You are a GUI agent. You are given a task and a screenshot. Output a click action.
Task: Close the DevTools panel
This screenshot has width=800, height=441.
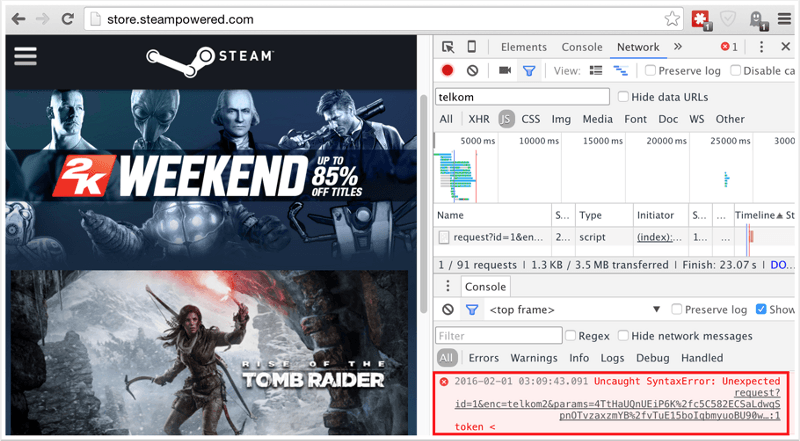click(x=786, y=46)
